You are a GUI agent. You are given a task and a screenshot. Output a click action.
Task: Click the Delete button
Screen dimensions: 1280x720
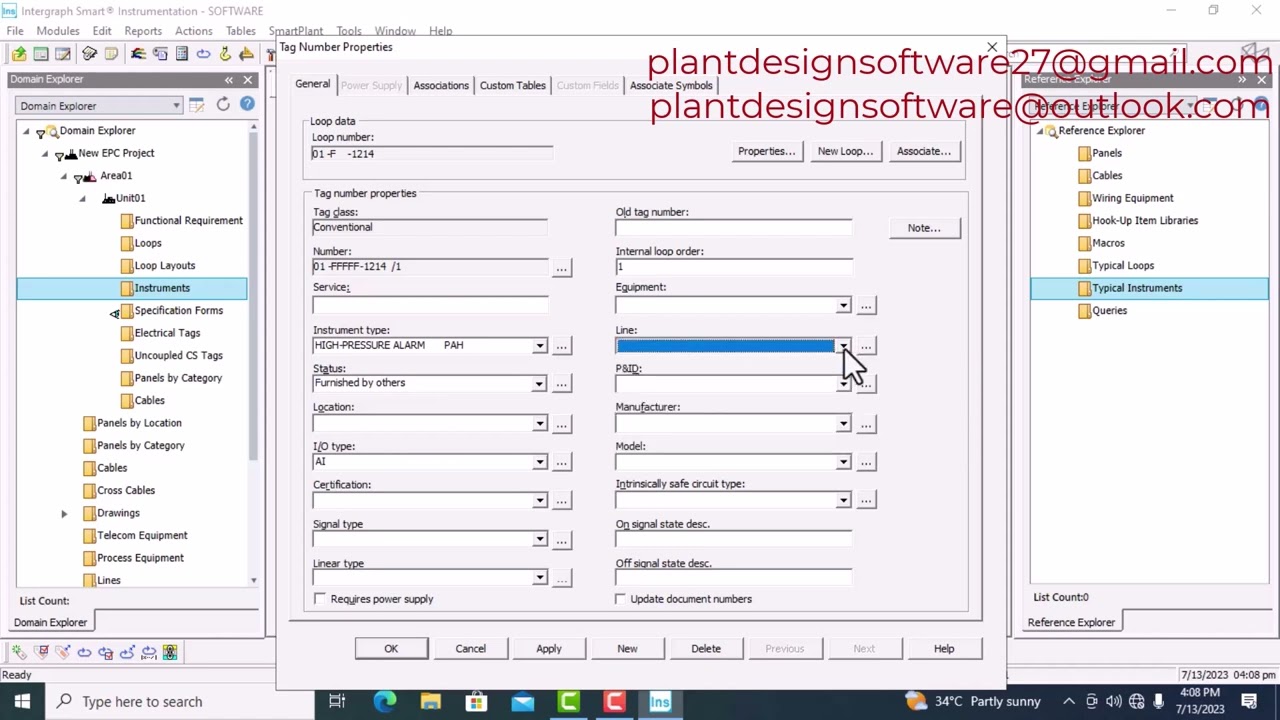(x=706, y=648)
